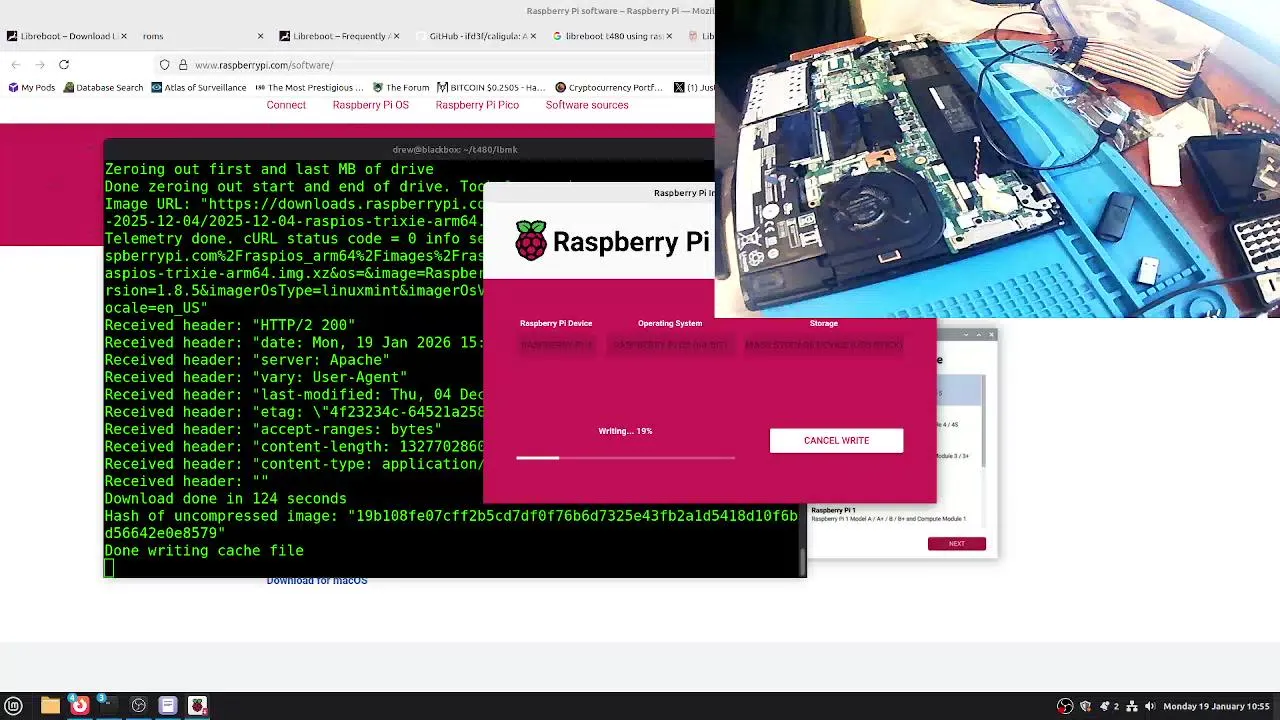The width and height of the screenshot is (1280, 720).
Task: Select Raspberry Pi 1 in device list
Action: tap(888, 514)
